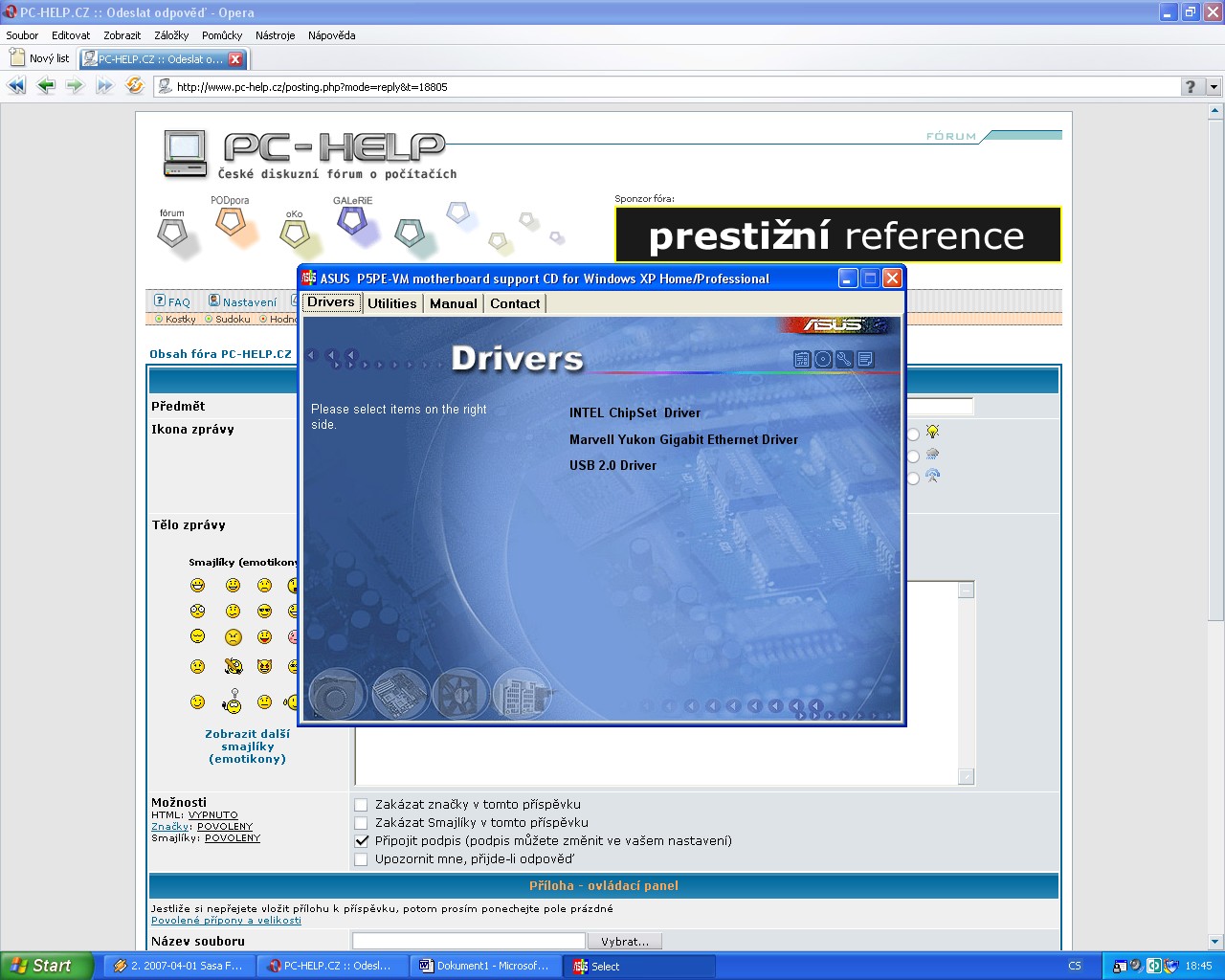Open the orange PODpora pentagon icon
The width and height of the screenshot is (1225, 980).
230,223
